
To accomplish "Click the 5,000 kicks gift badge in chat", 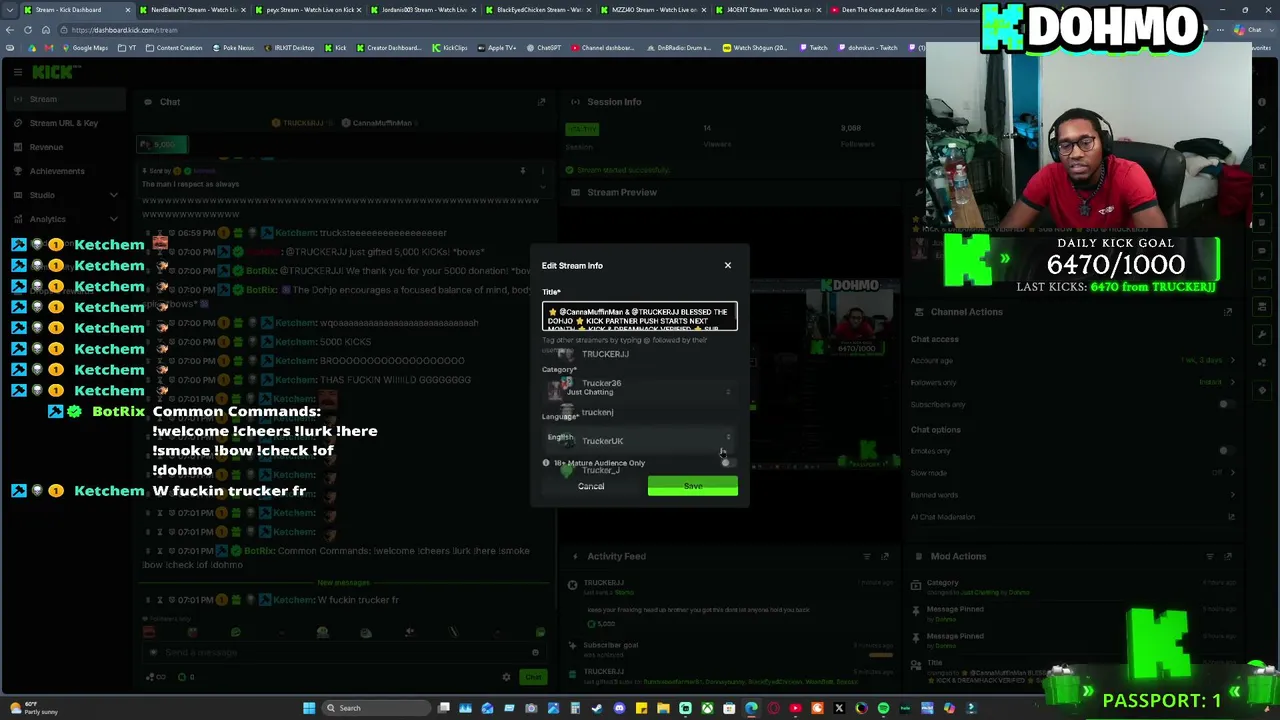I will [162, 145].
